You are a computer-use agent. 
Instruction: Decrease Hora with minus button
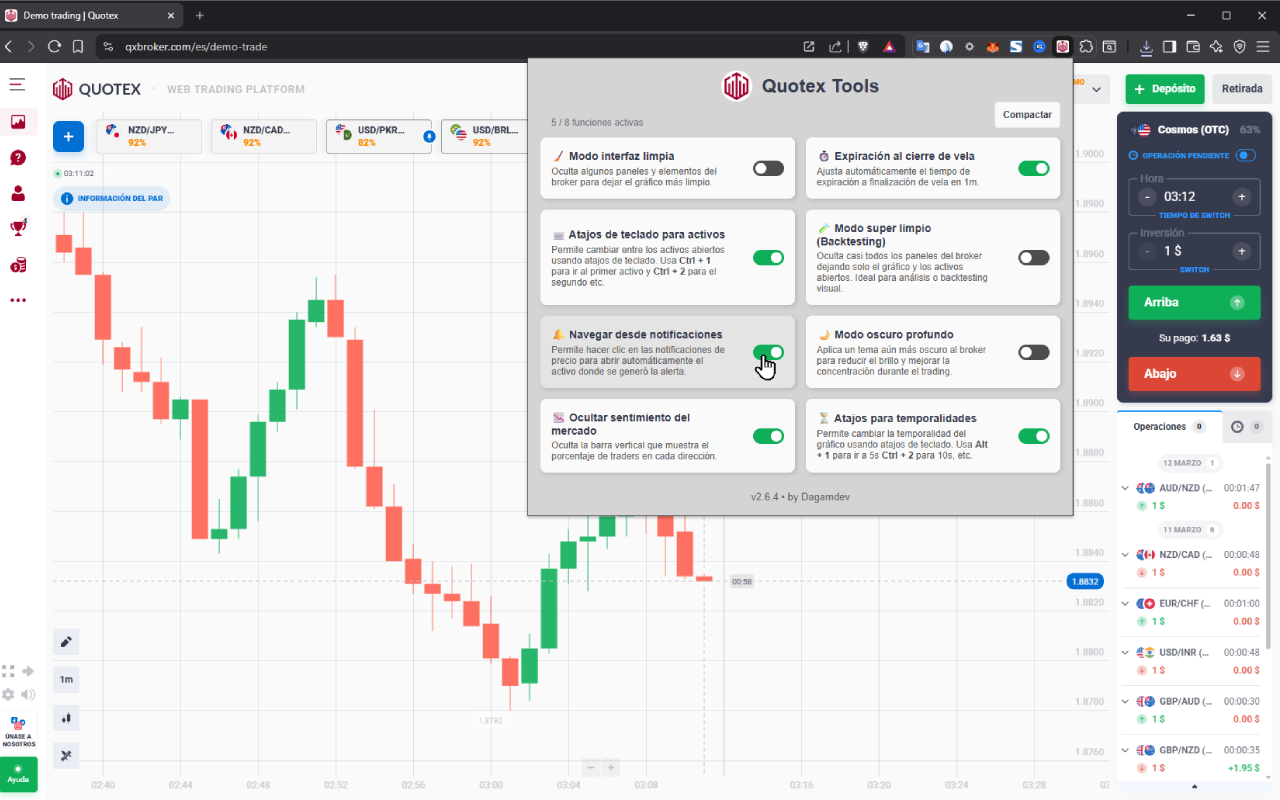point(1147,197)
